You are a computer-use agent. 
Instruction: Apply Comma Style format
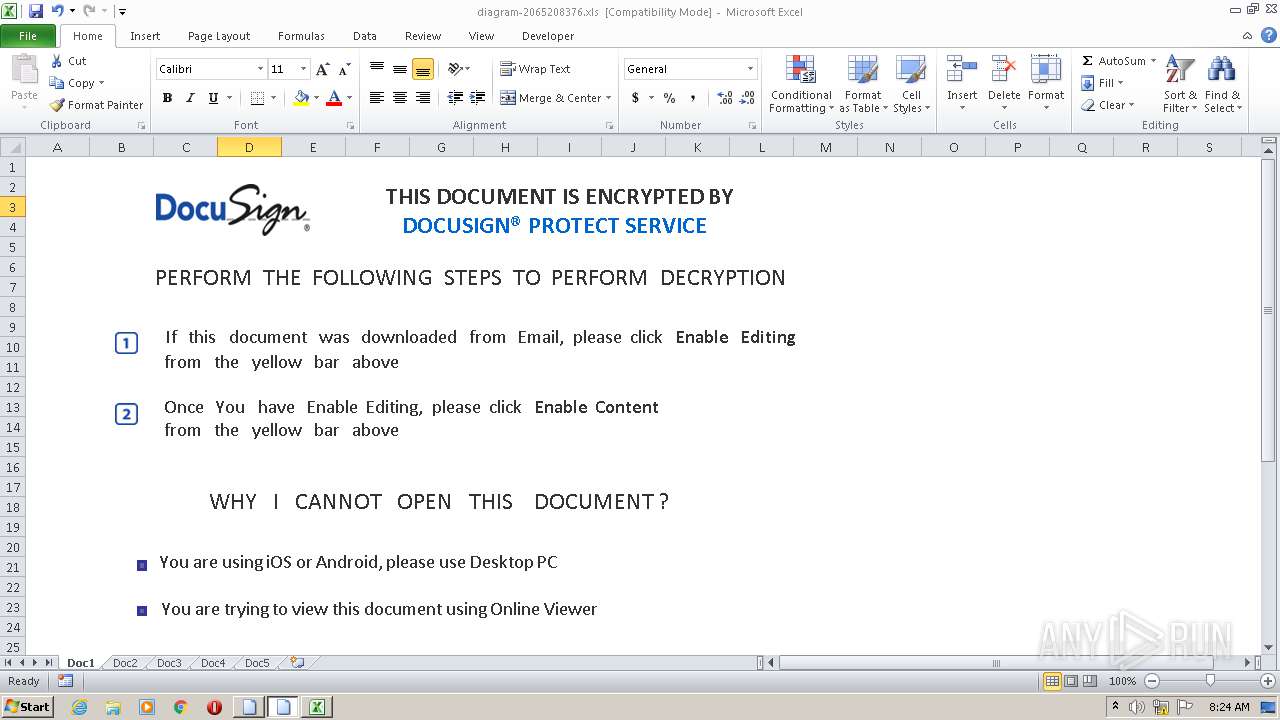coord(693,98)
